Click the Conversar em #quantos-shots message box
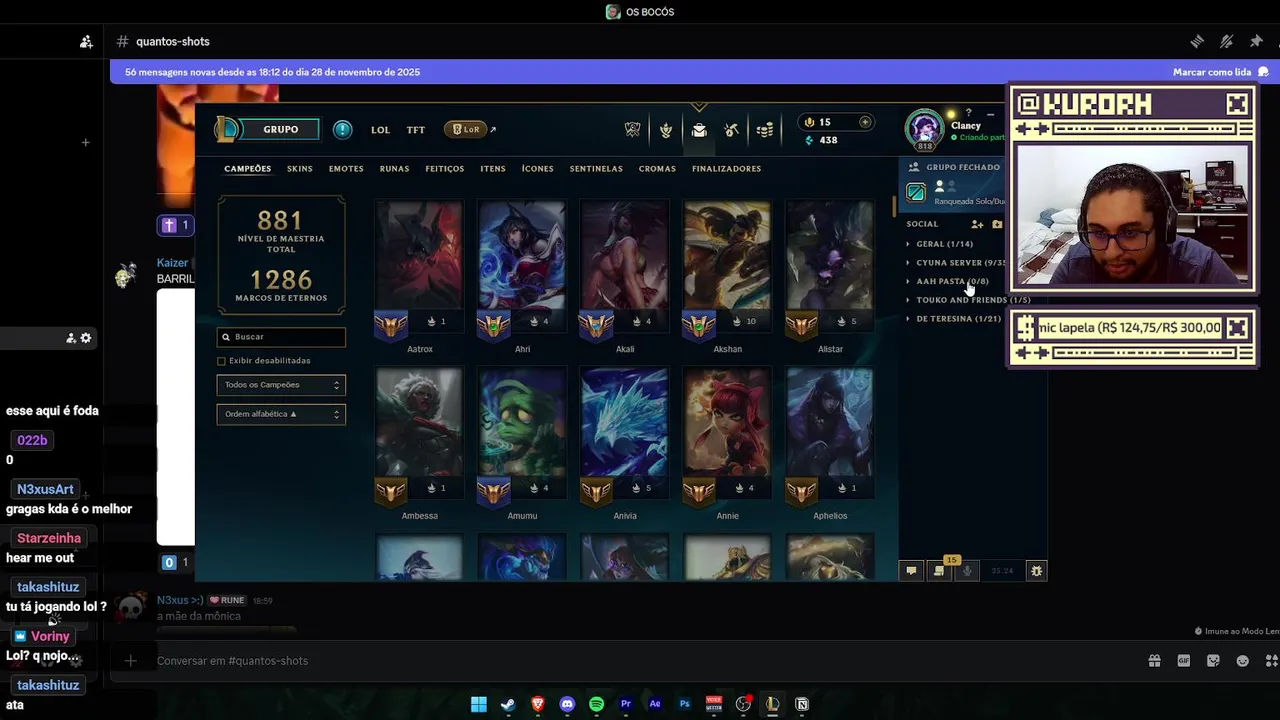The image size is (1280, 720). pyautogui.click(x=640, y=661)
